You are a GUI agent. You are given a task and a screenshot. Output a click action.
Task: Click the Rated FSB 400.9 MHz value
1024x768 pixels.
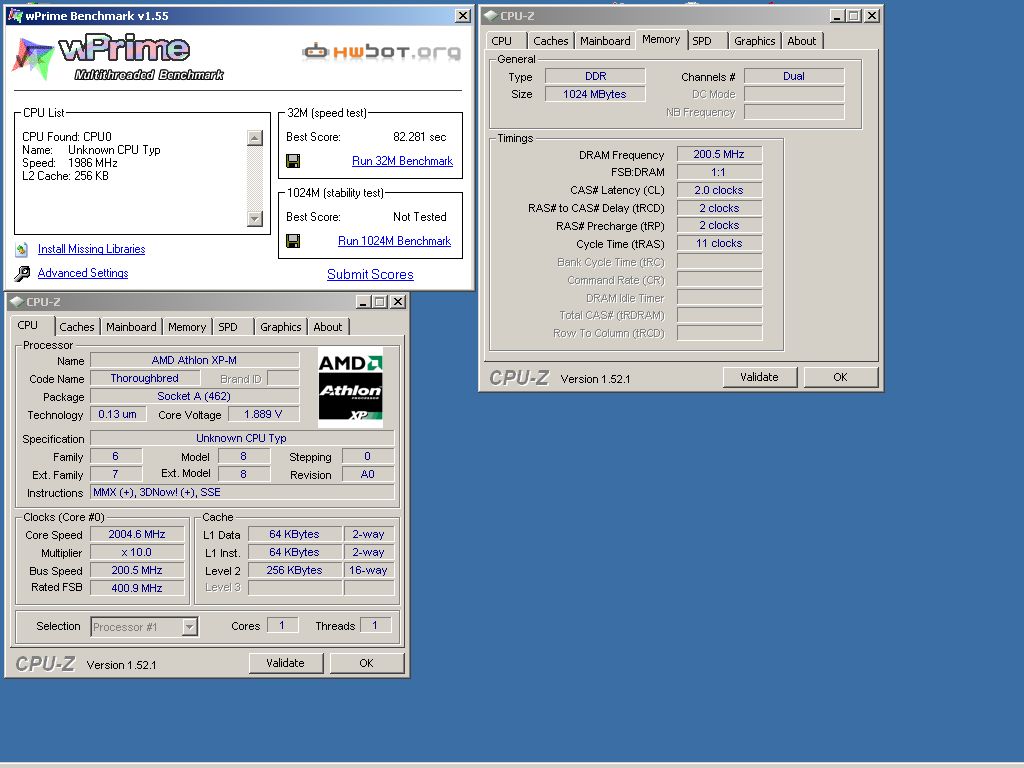(137, 588)
